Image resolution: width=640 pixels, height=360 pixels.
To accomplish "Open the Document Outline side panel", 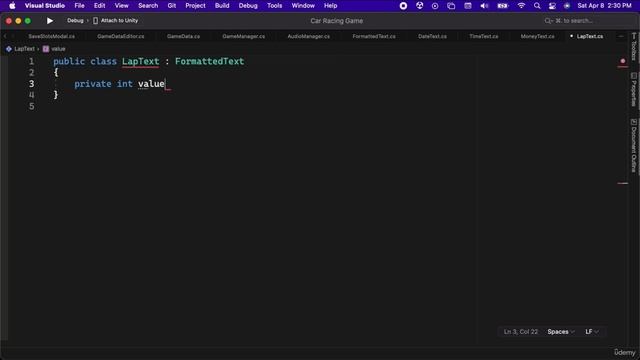I will [x=633, y=145].
